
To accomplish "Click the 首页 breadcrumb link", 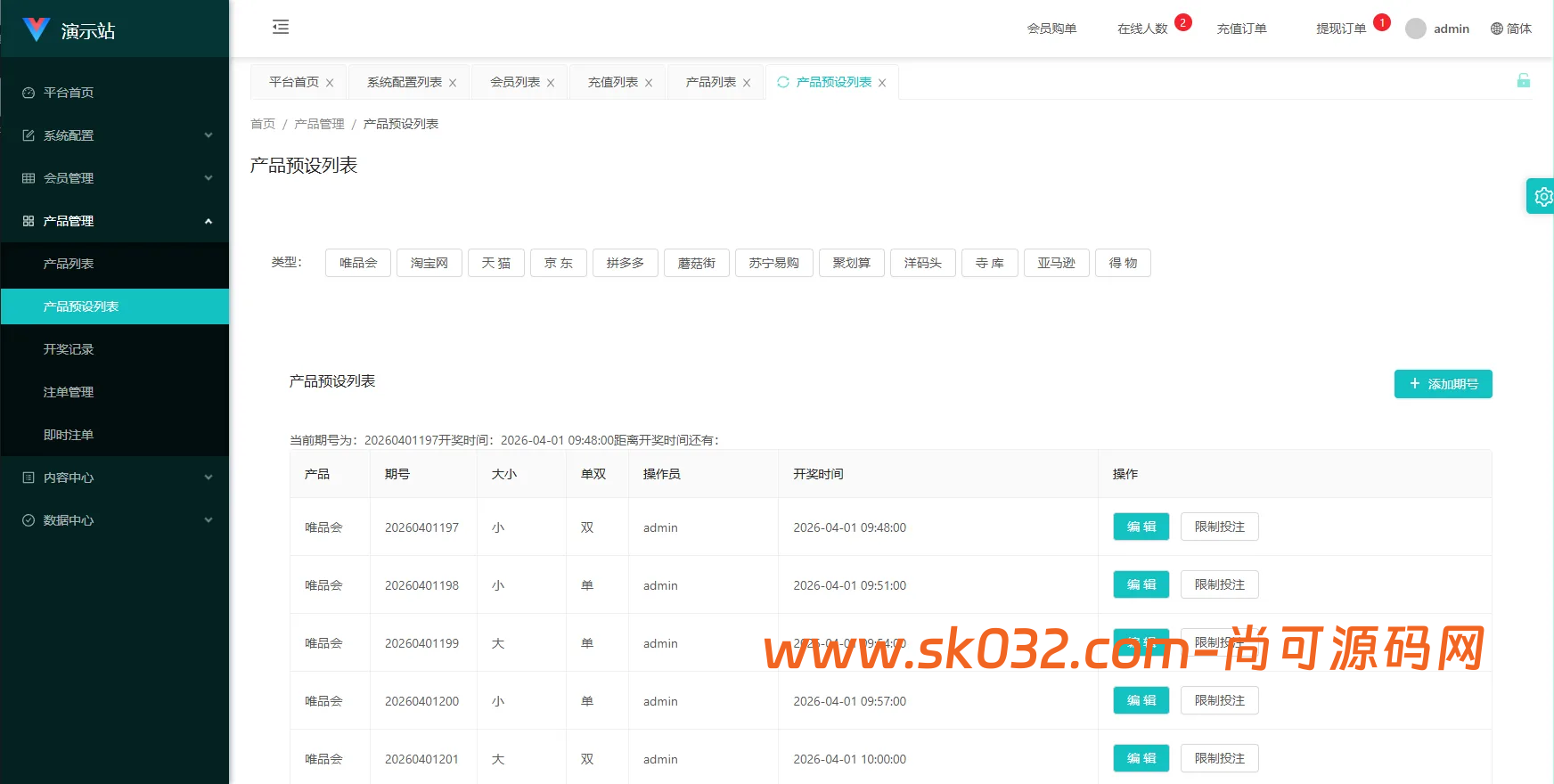I will 263,124.
